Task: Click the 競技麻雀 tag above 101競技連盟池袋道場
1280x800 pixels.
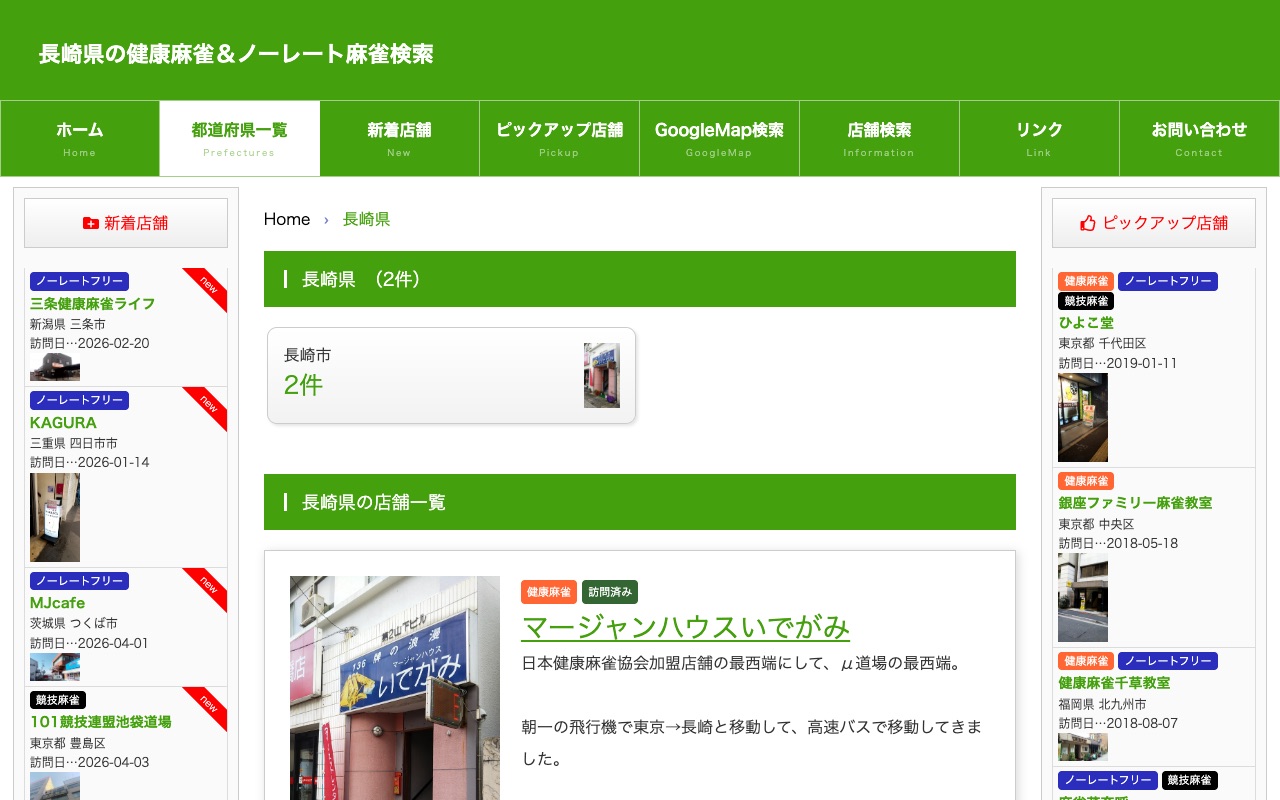Action: (x=58, y=700)
